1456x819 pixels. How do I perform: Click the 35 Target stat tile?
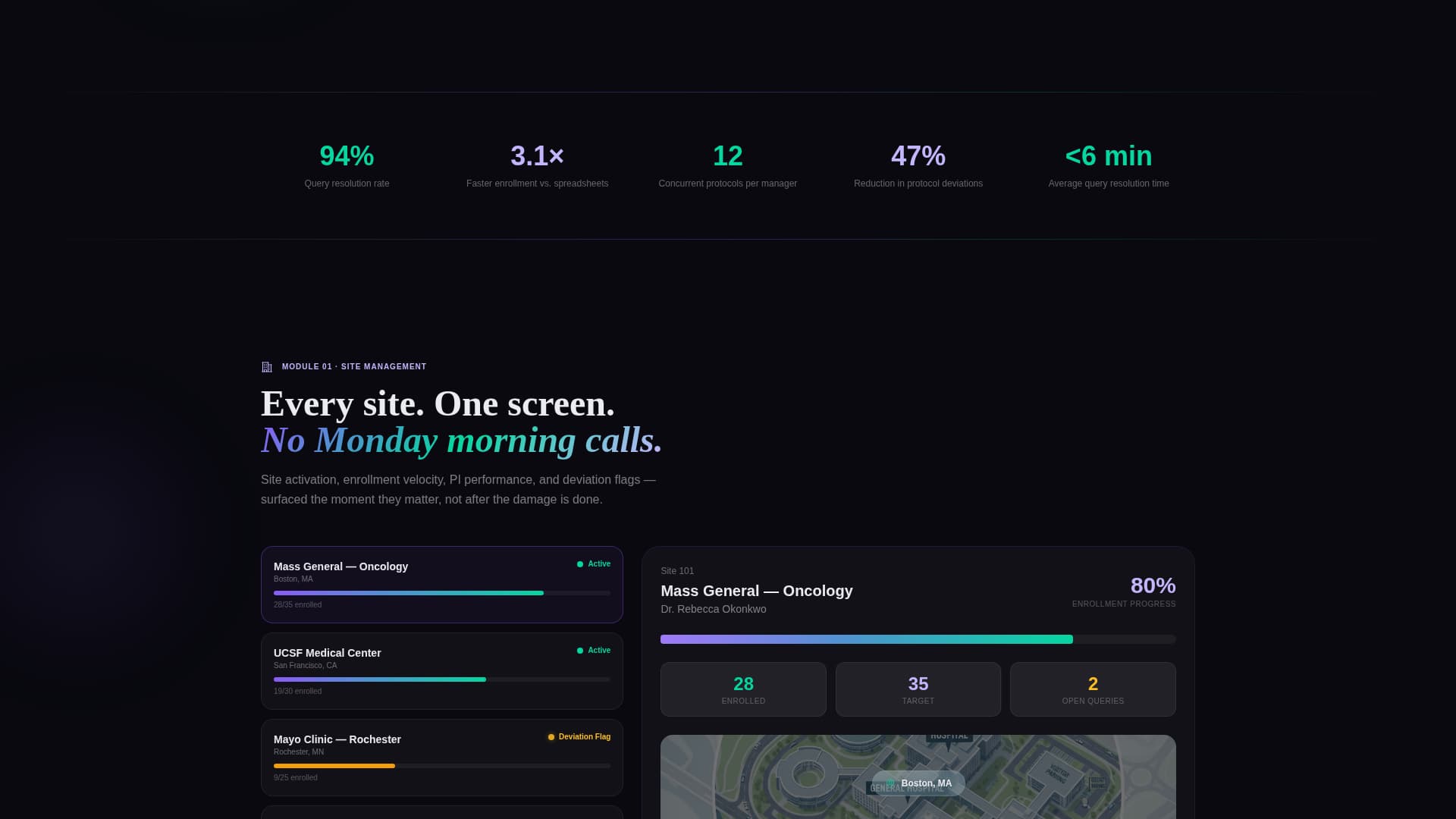click(918, 689)
